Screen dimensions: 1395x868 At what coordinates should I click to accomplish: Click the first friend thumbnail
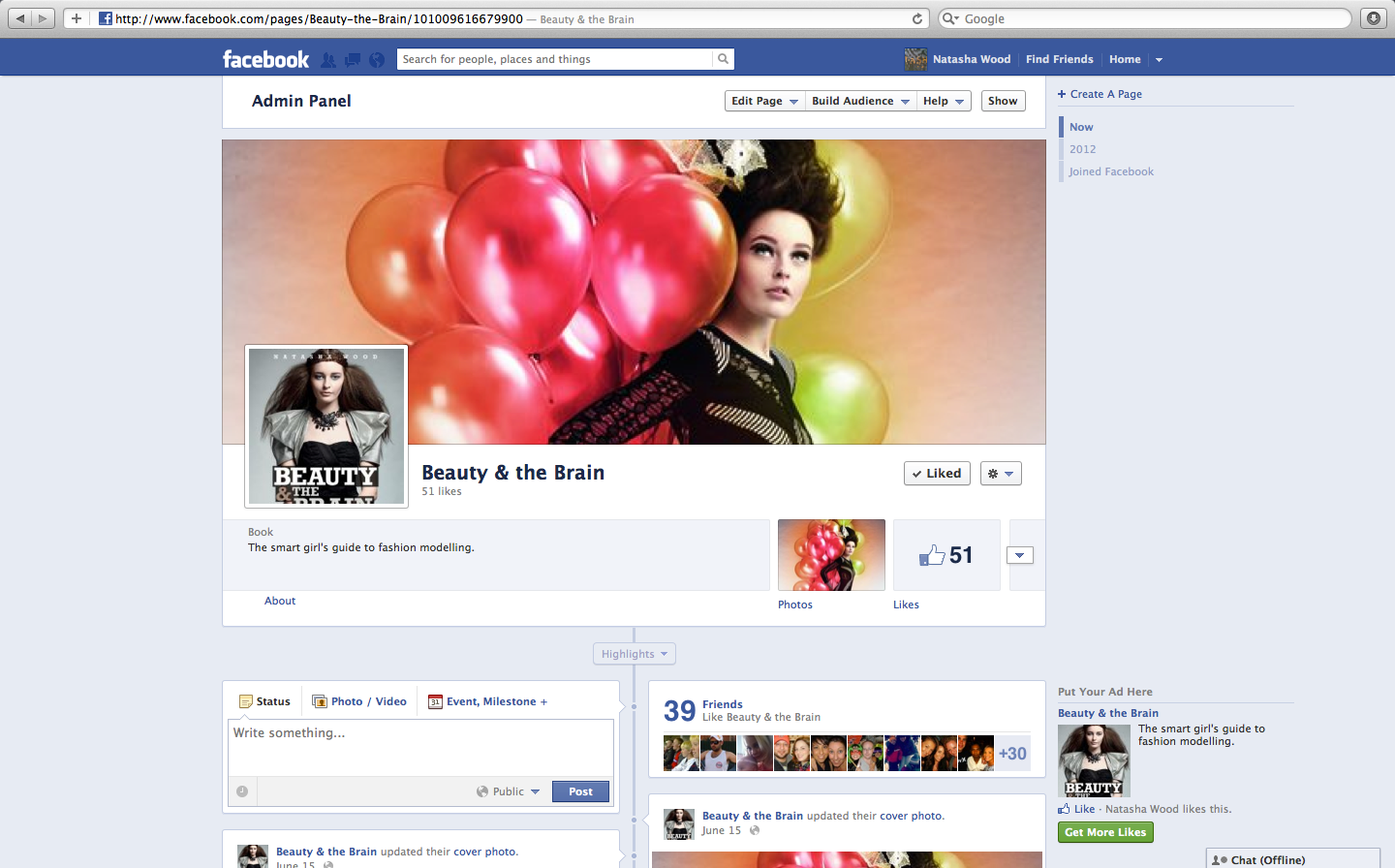681,754
